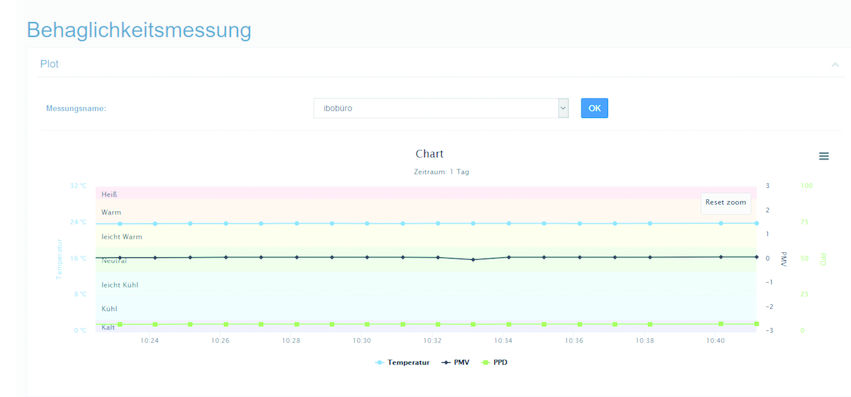This screenshot has height=397, width=851.
Task: Click the PMV dip data point at 10:33
Action: [x=473, y=260]
